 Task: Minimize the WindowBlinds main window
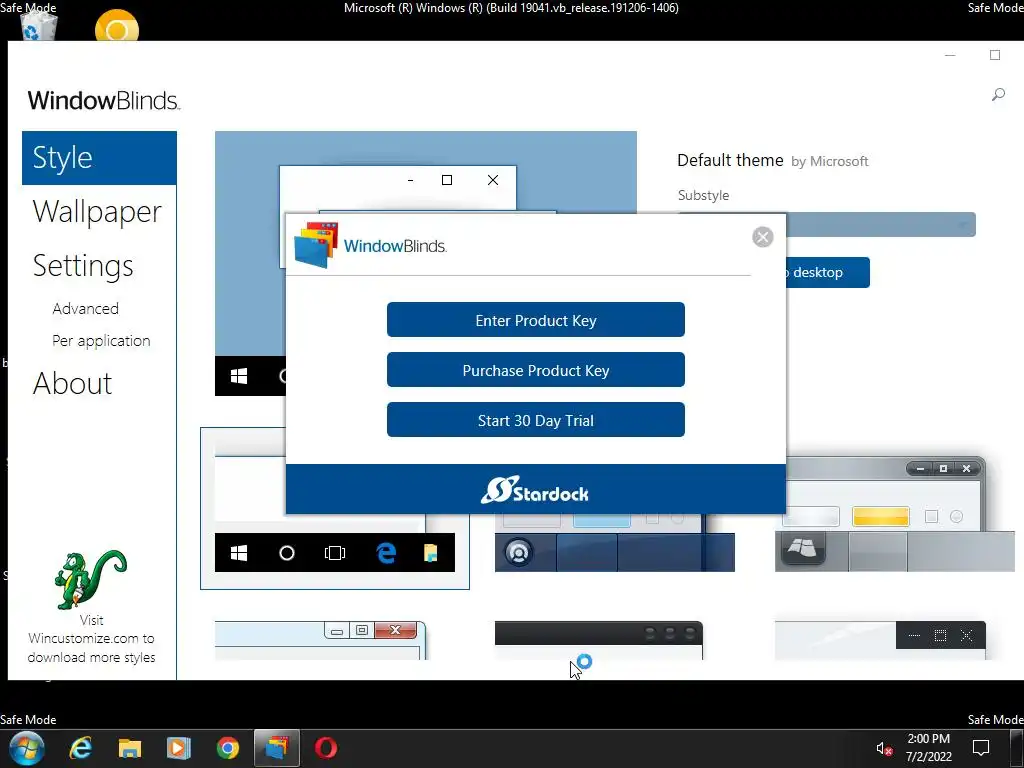tap(950, 56)
